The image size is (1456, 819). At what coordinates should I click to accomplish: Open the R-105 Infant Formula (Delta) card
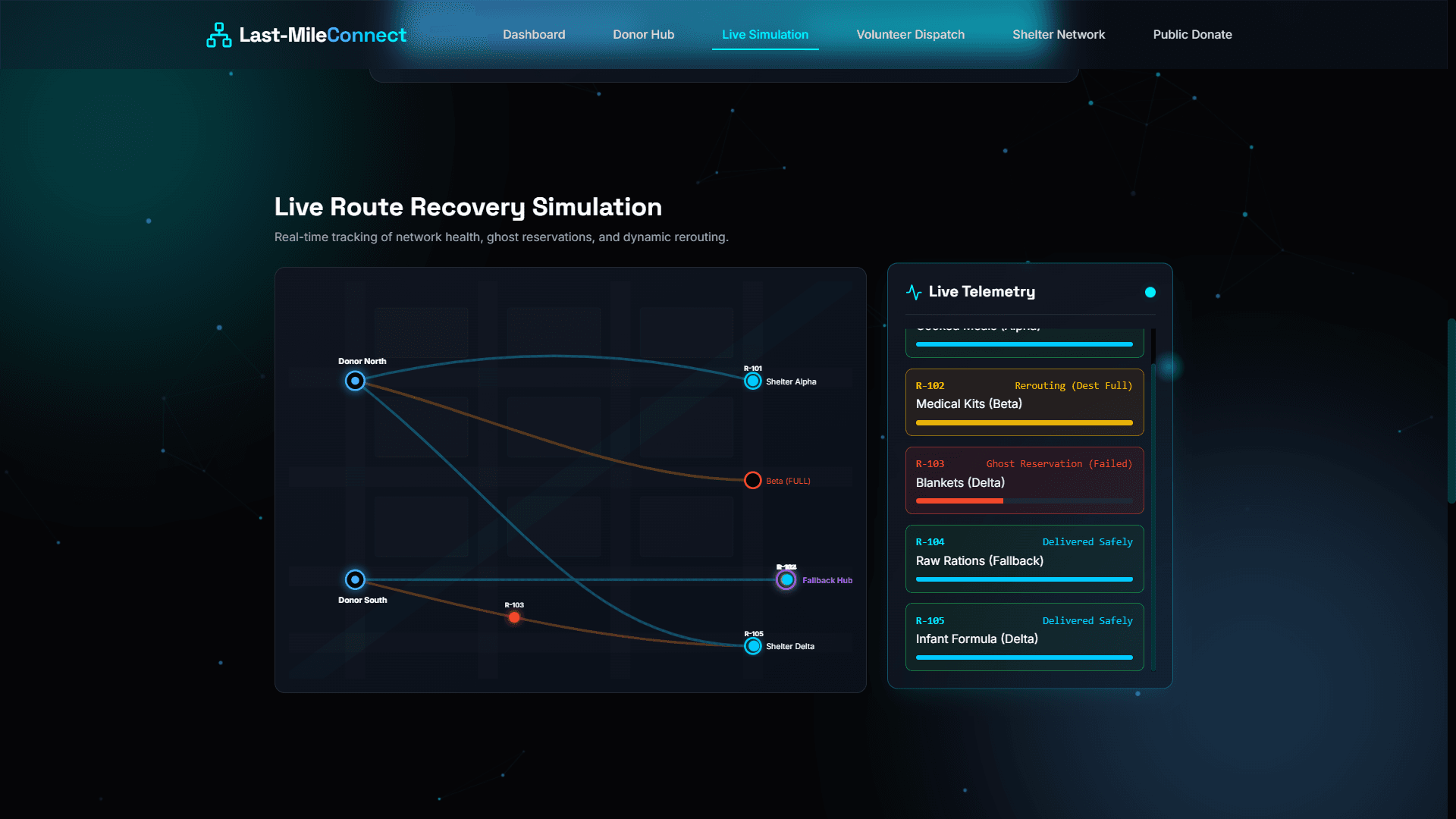1025,637
